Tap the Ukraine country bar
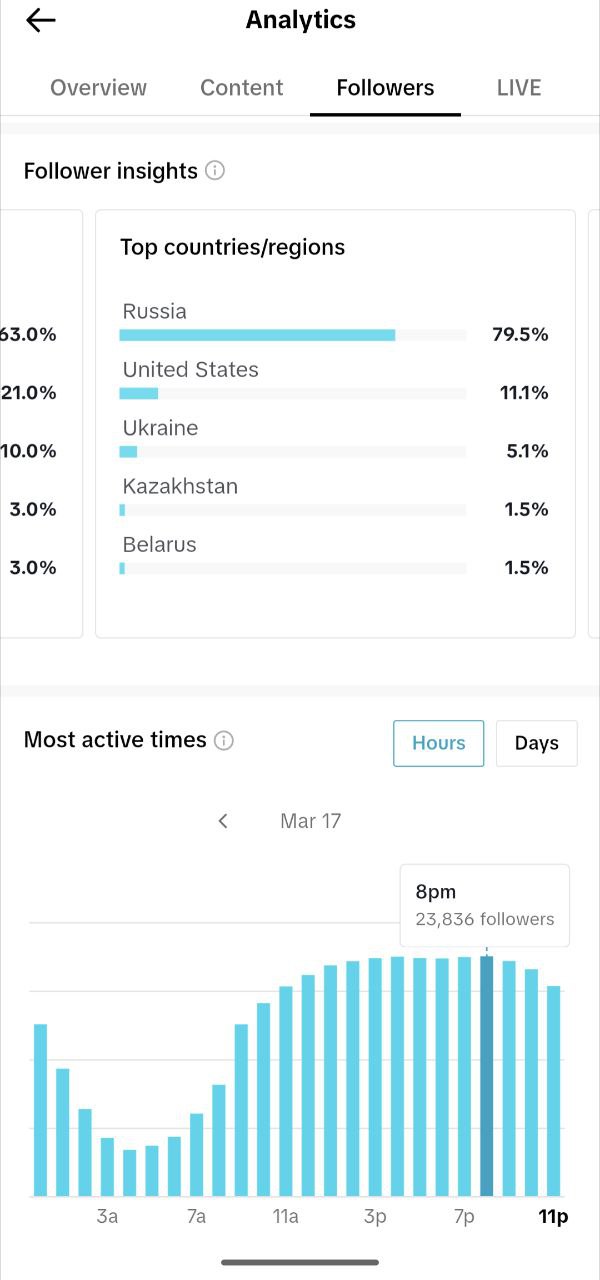 click(x=293, y=451)
